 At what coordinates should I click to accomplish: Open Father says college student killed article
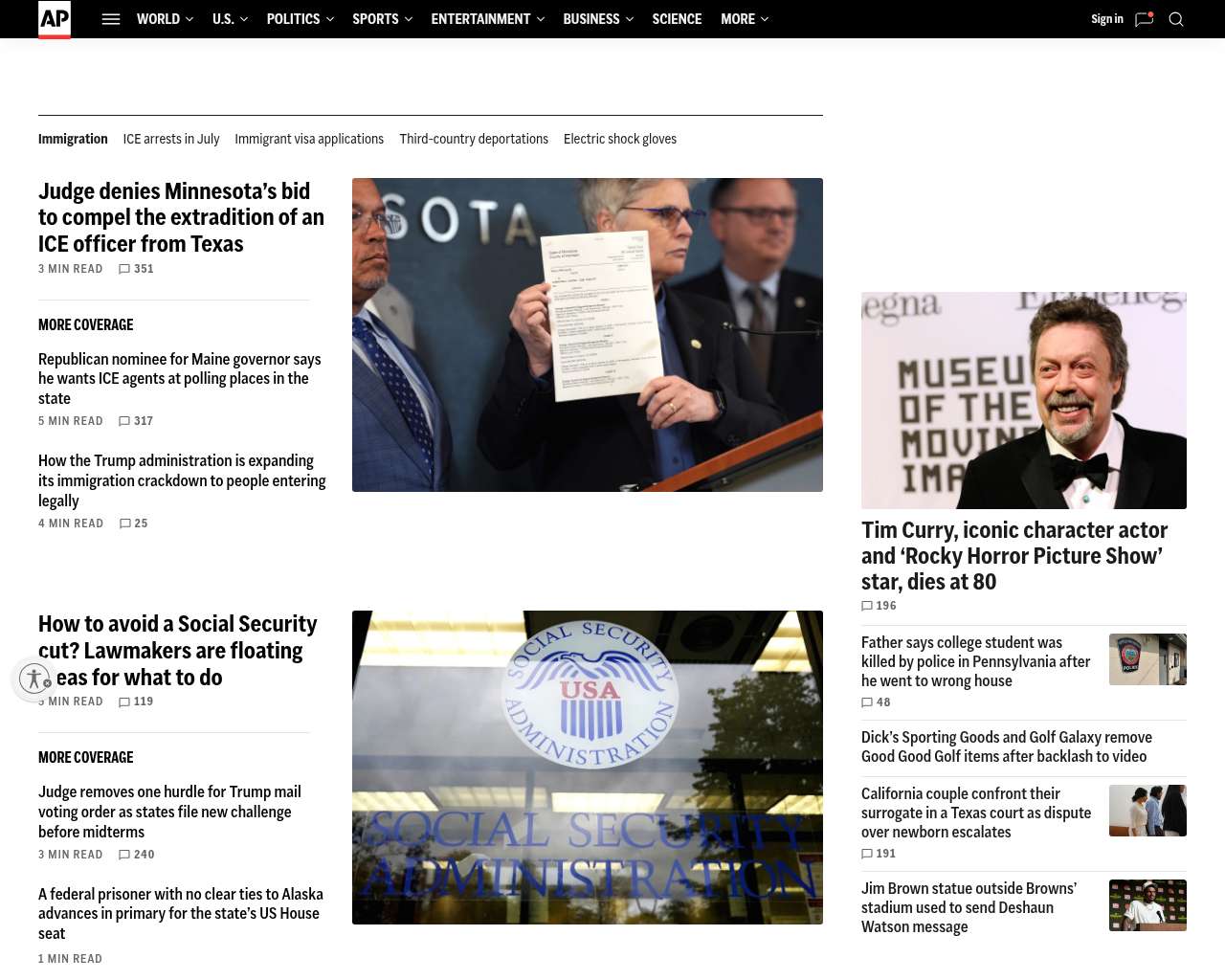coord(976,661)
